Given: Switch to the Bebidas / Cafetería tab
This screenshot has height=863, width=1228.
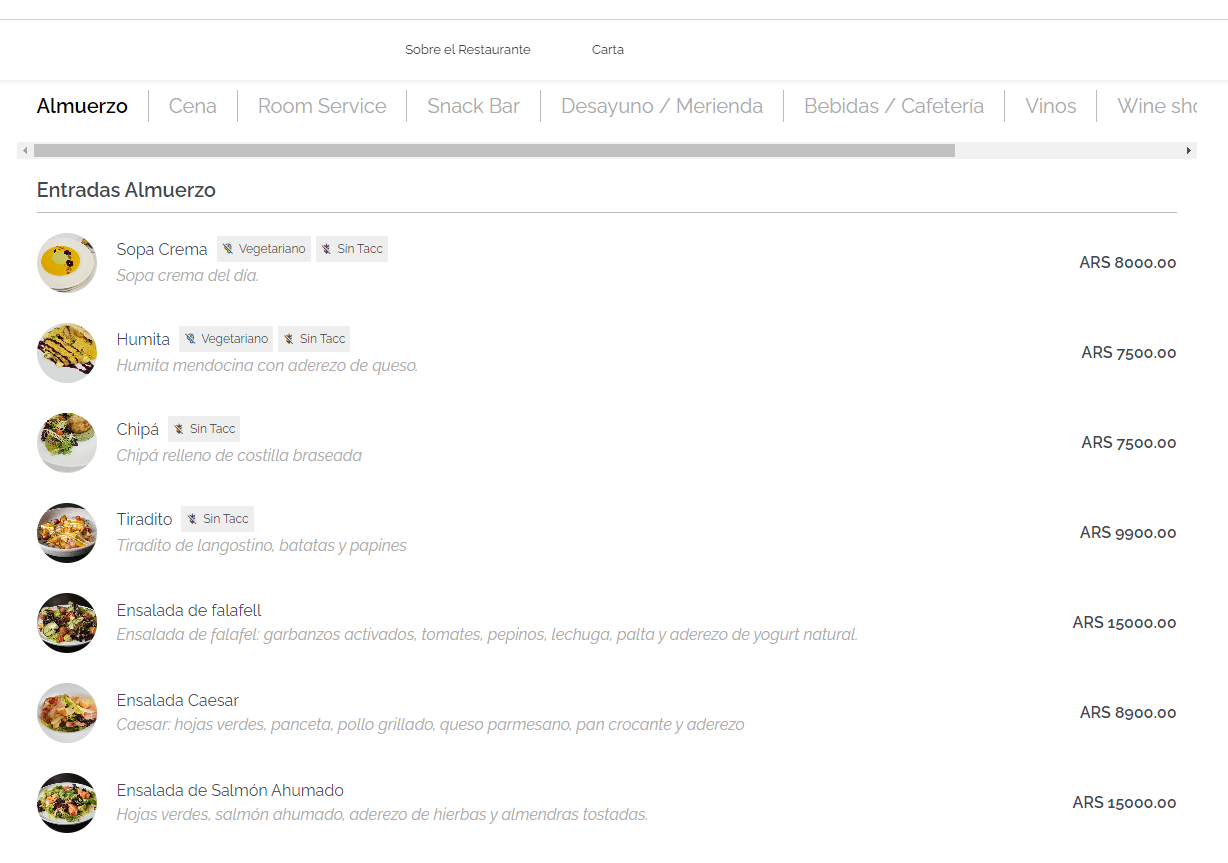Looking at the screenshot, I should pos(894,106).
